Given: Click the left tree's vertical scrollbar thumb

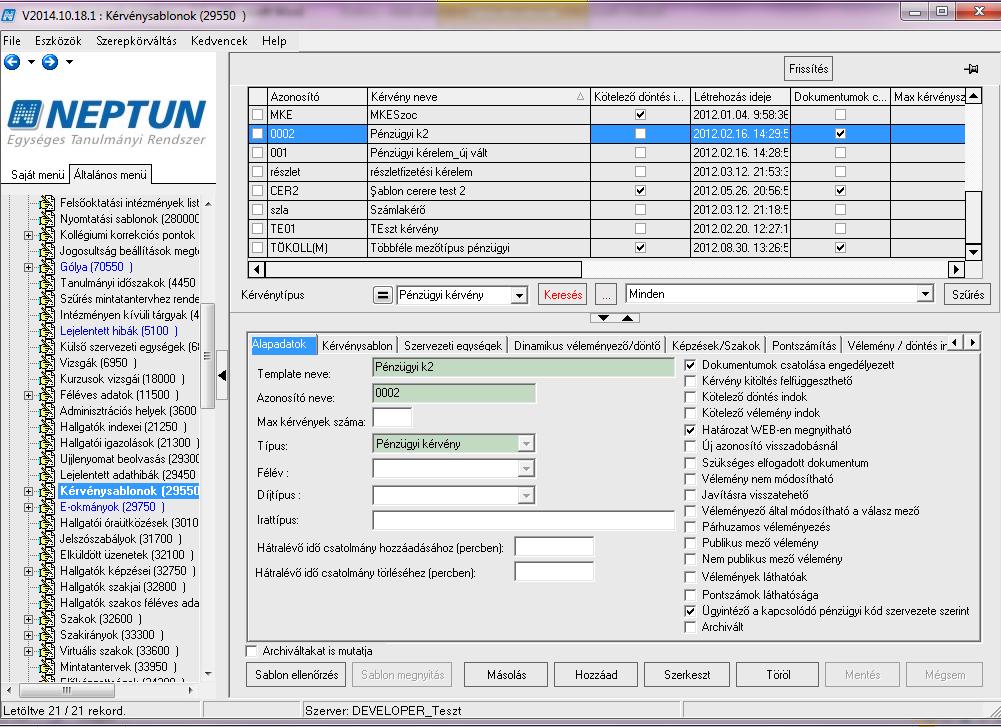Looking at the screenshot, I should pyautogui.click(x=207, y=356).
